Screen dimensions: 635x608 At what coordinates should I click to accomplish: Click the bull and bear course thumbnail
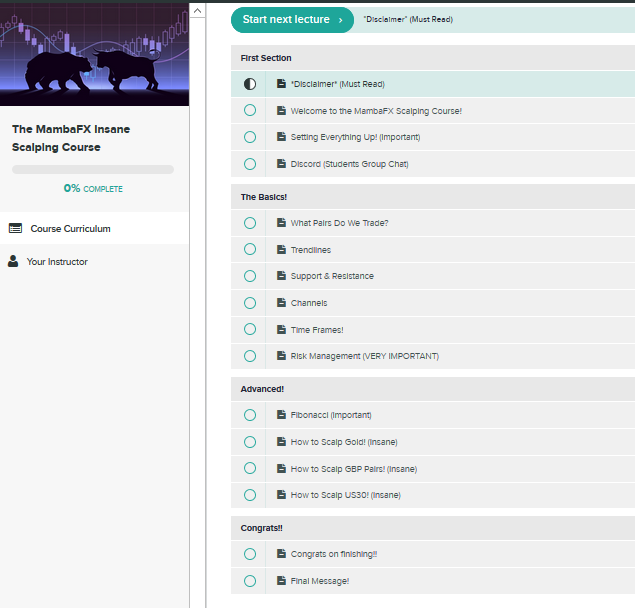pyautogui.click(x=94, y=55)
